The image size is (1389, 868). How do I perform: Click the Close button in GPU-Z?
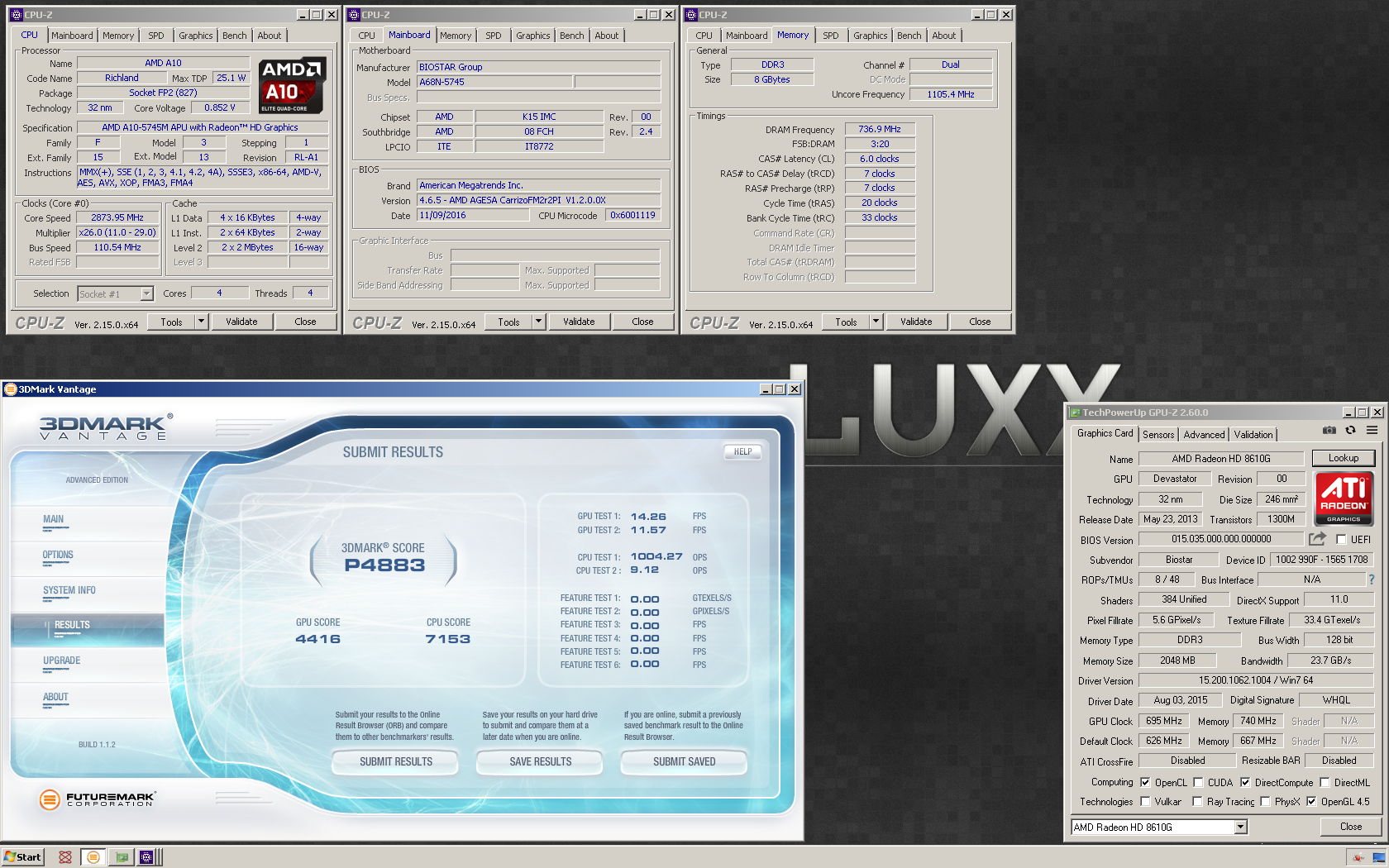tap(1351, 827)
